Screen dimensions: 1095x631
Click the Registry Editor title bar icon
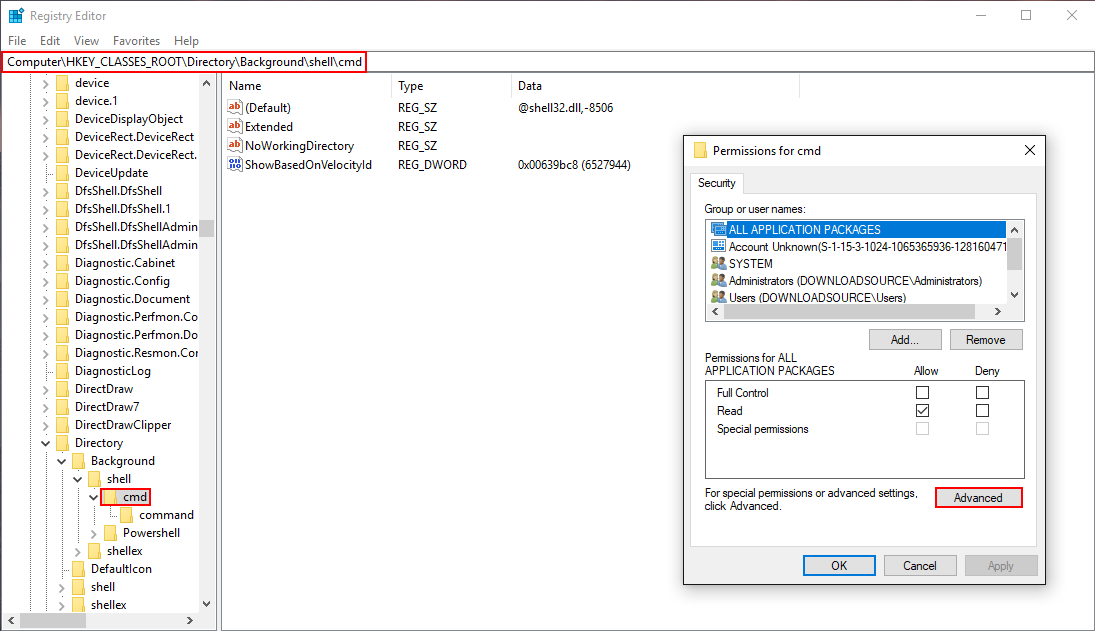(16, 15)
